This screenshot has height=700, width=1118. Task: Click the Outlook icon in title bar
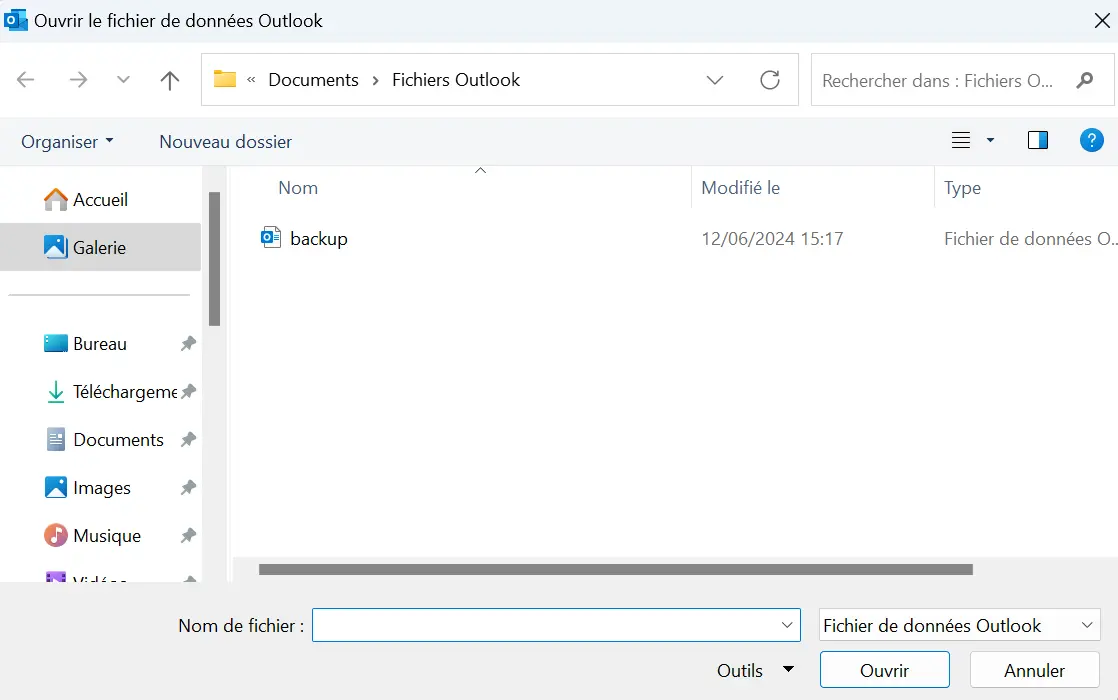click(16, 20)
